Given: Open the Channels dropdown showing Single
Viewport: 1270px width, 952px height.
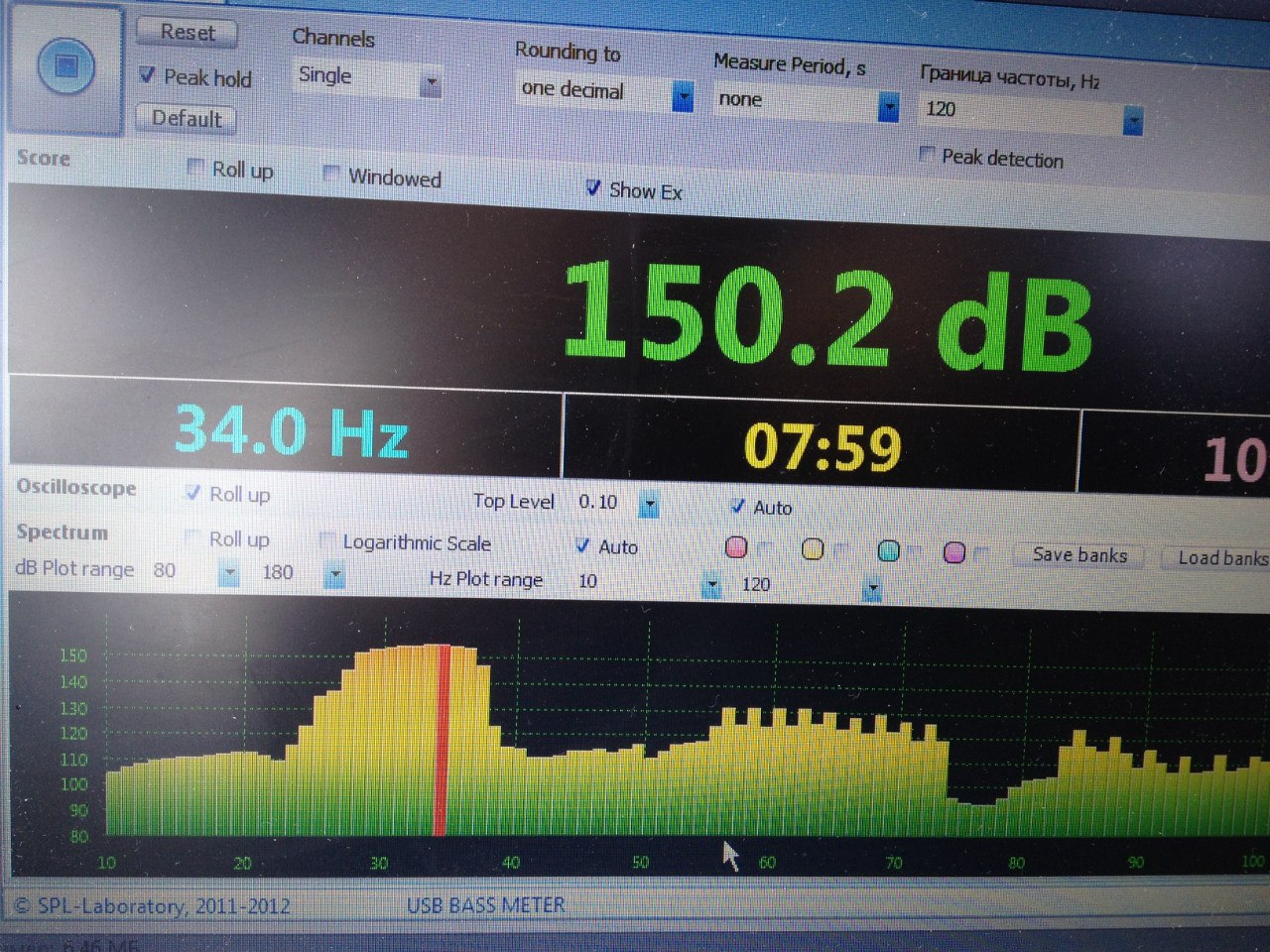Looking at the screenshot, I should [x=431, y=84].
